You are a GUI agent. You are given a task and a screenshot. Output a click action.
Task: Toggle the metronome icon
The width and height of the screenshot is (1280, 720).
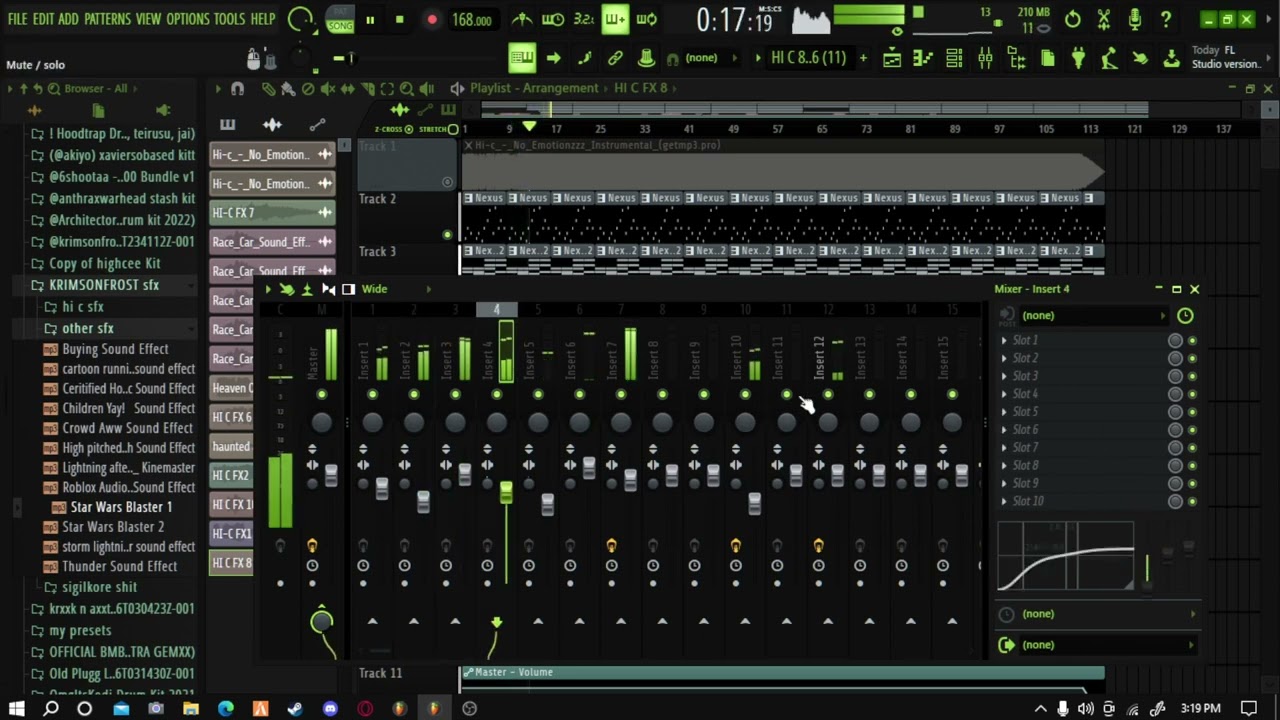(x=522, y=19)
